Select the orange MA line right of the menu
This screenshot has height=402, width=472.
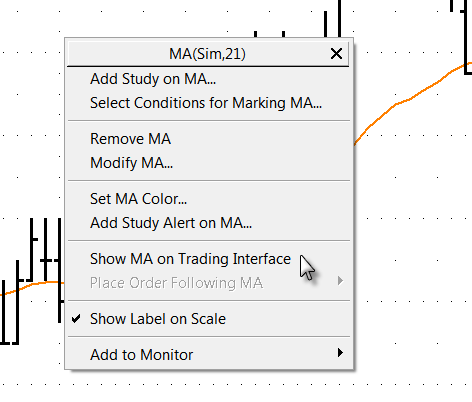pos(410,98)
